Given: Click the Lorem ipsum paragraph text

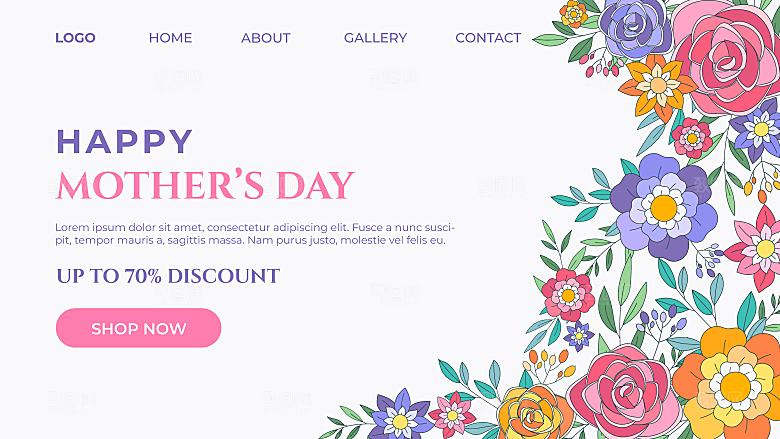Looking at the screenshot, I should 255,234.
